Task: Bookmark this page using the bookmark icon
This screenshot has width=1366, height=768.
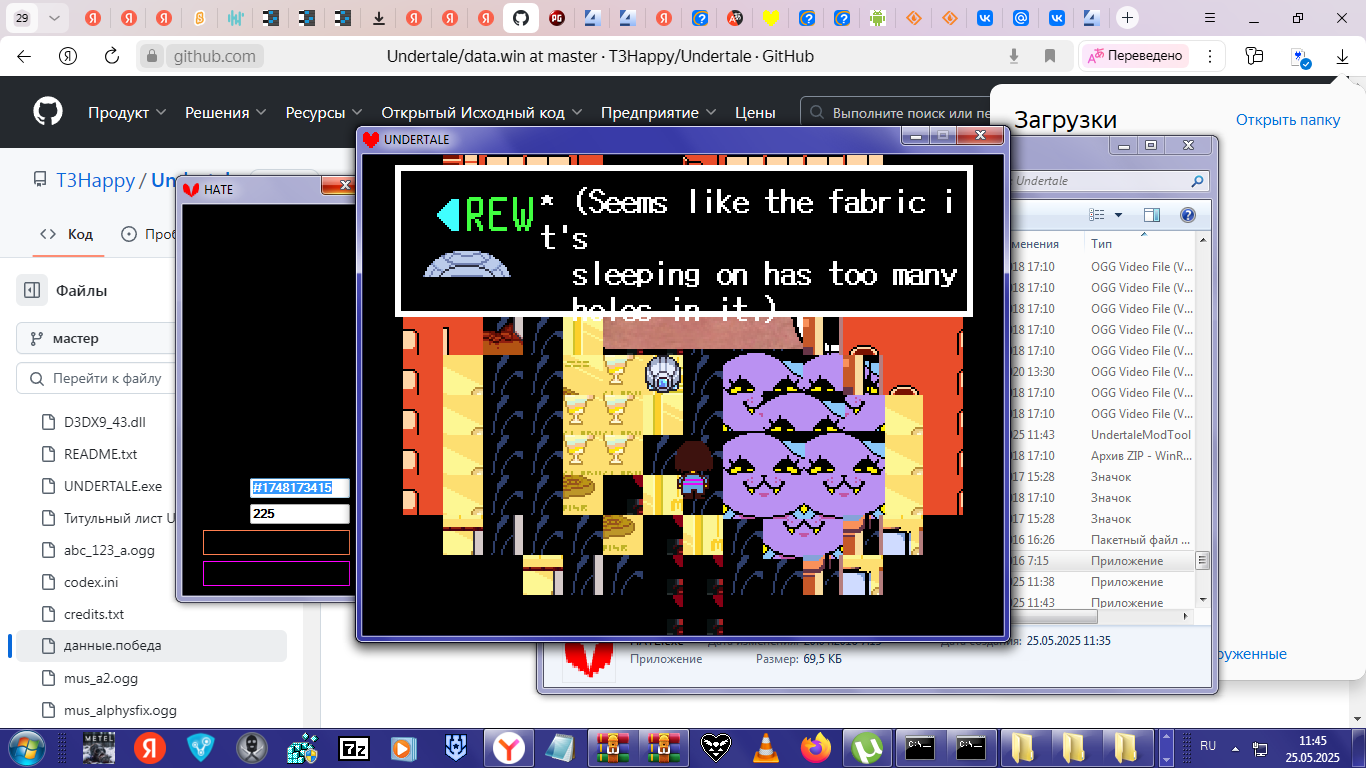Action: pyautogui.click(x=1050, y=56)
